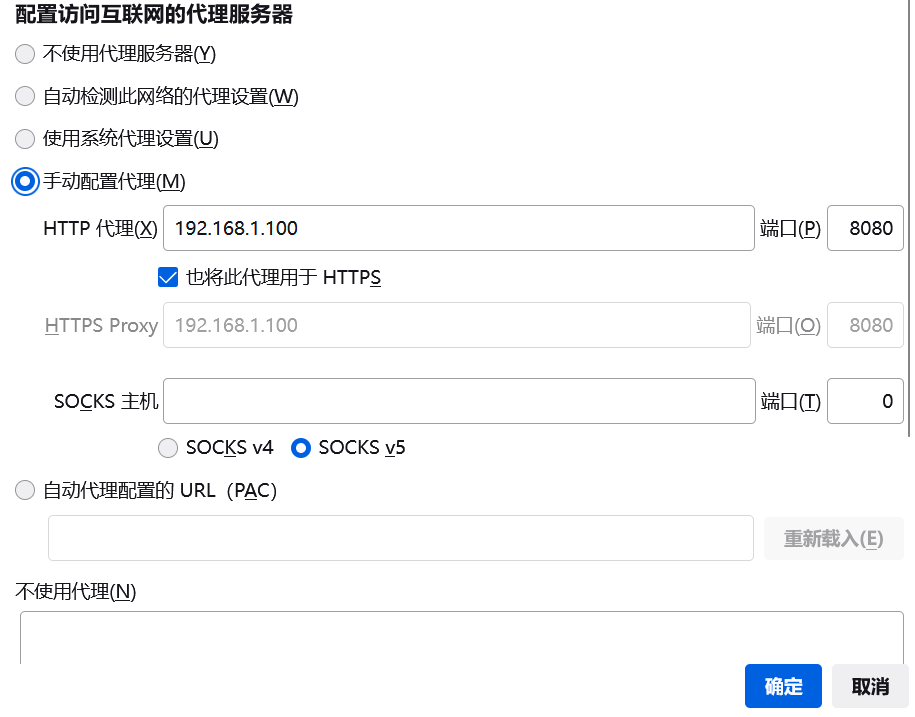Image resolution: width=915 pixels, height=717 pixels.
Task: Choose 自动代理配置的 URL (PAC) option
Action: coord(25,490)
